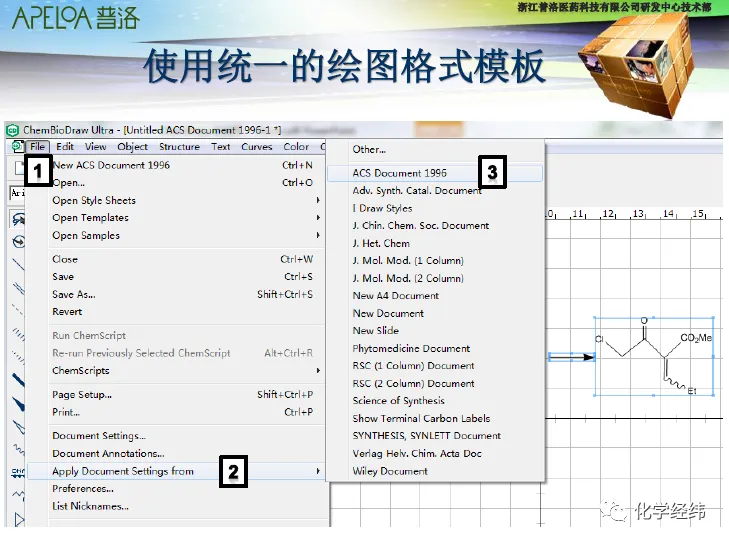Image resolution: width=729 pixels, height=543 pixels.
Task: Select the reaction arrow on the canvas
Action: point(571,357)
